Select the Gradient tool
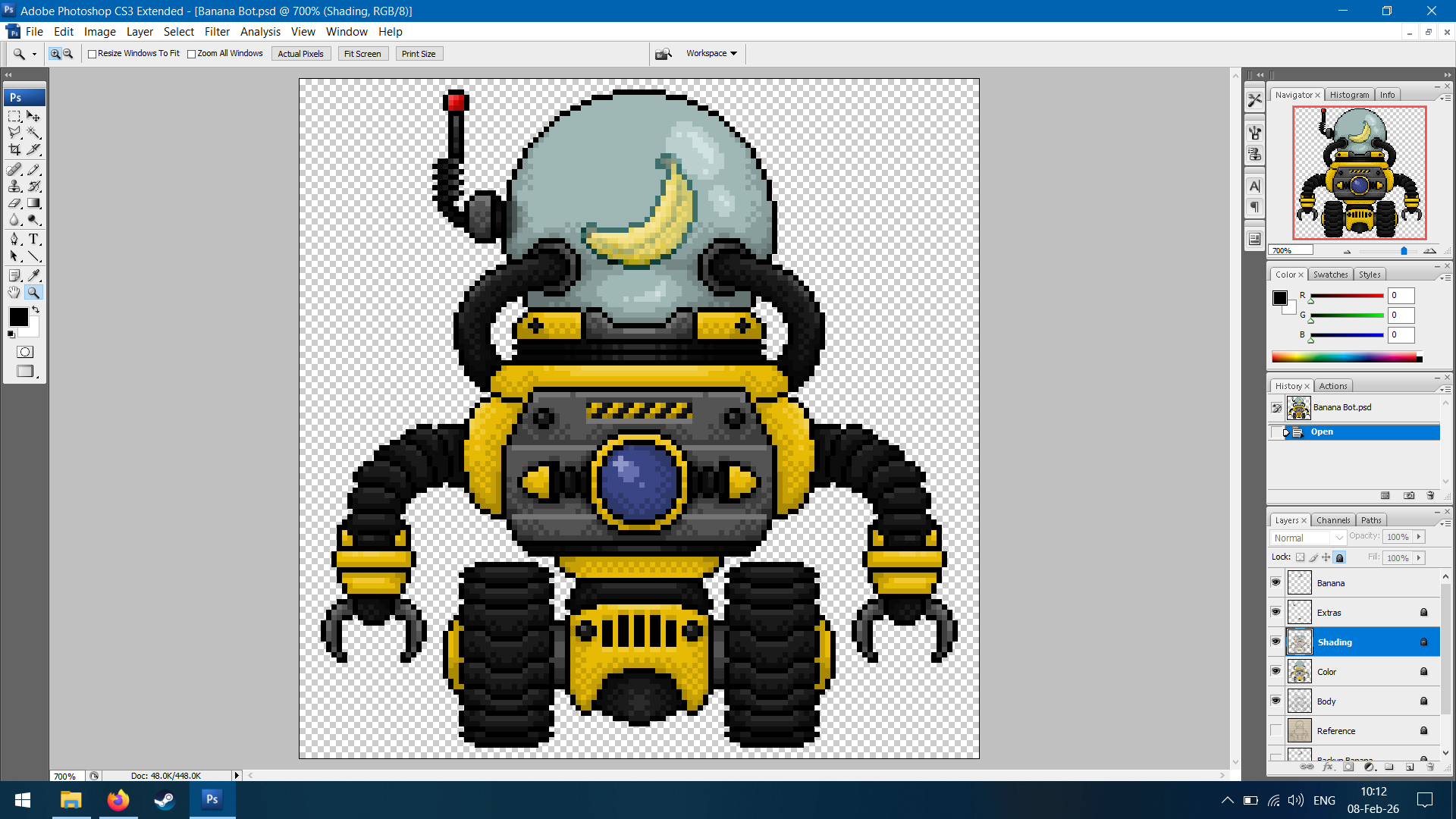This screenshot has width=1456, height=819. (33, 203)
